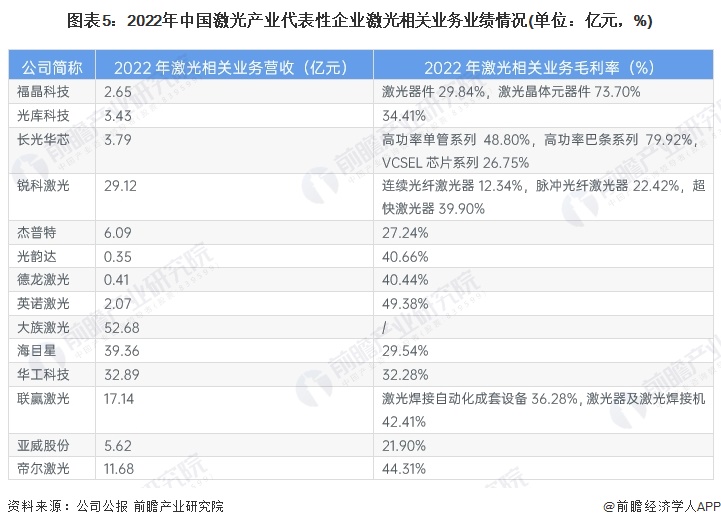
Task: Select 华工科技 gross margin 32.28%
Action: click(405, 374)
